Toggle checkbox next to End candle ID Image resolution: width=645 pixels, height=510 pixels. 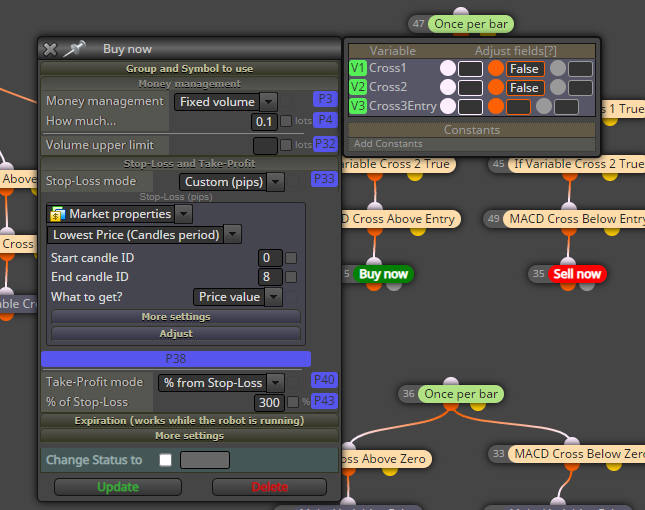pyautogui.click(x=291, y=277)
